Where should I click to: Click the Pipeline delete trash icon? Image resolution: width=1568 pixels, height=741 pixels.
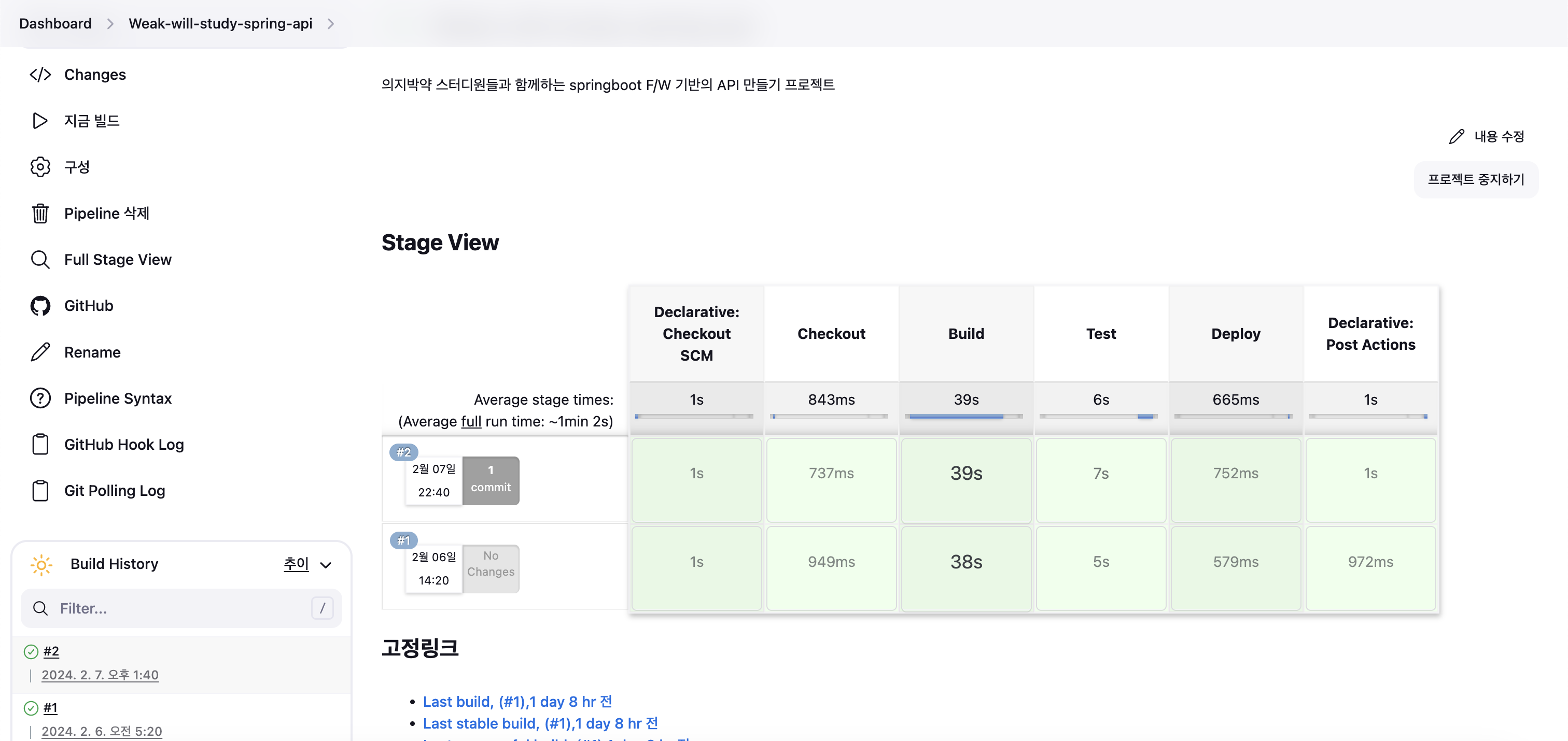coord(40,213)
